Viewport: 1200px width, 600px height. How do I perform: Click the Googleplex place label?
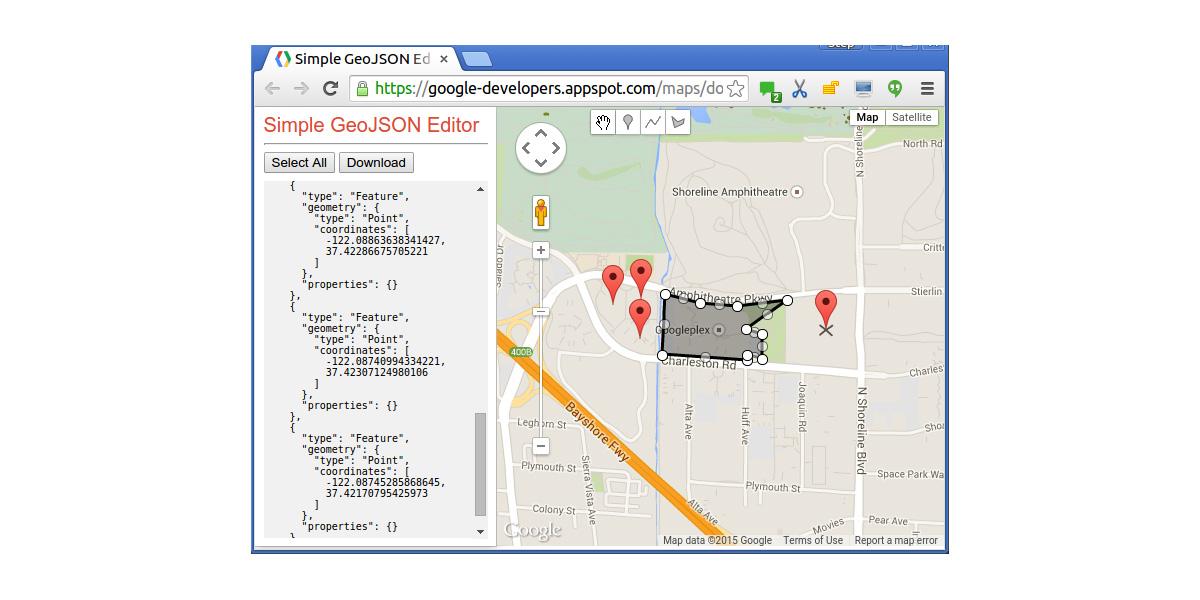coord(683,329)
